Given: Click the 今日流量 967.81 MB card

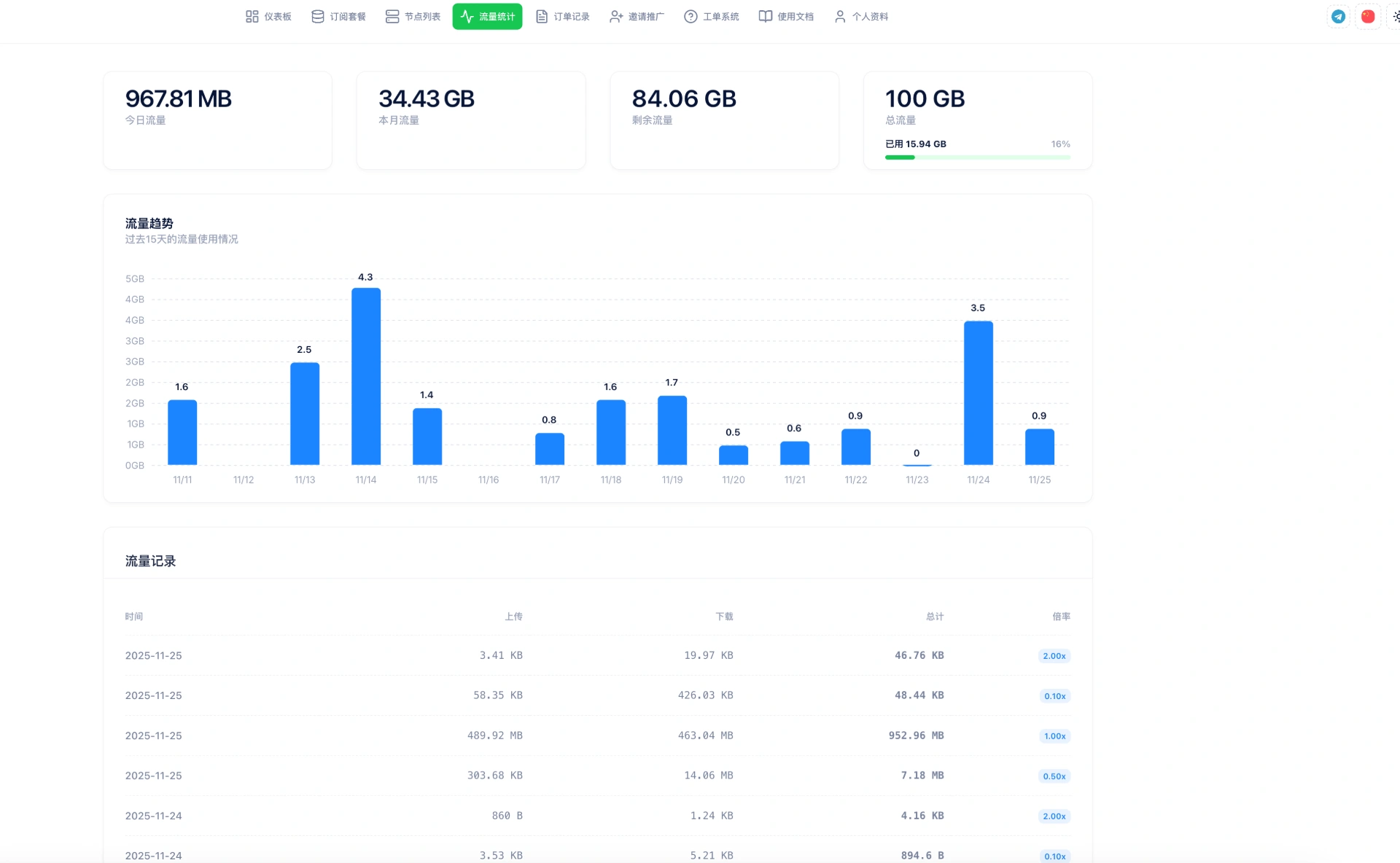Looking at the screenshot, I should (217, 120).
